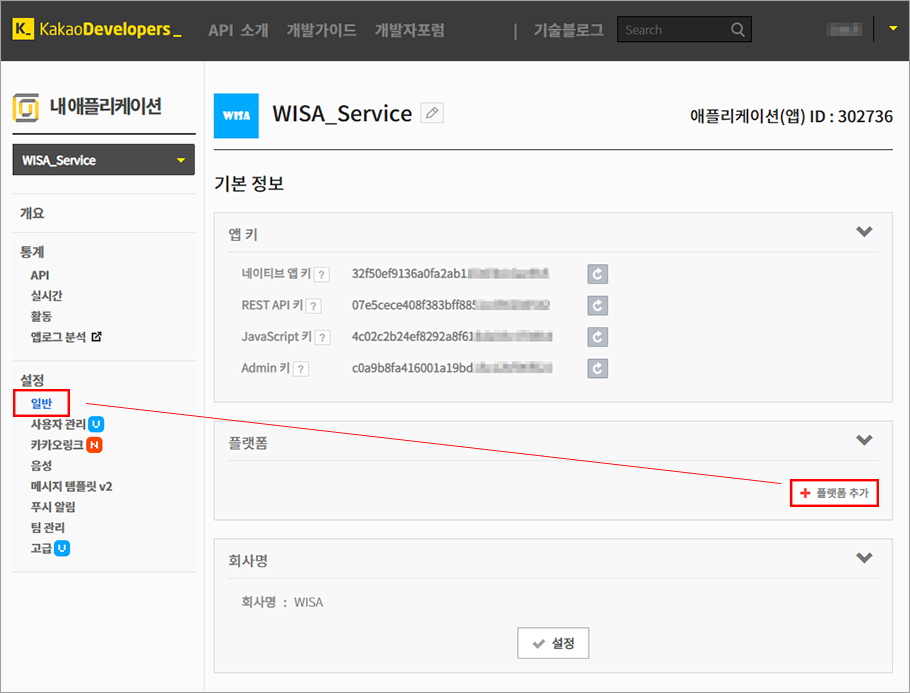
Task: Open 실시간 statistics
Action: pyautogui.click(x=46, y=295)
